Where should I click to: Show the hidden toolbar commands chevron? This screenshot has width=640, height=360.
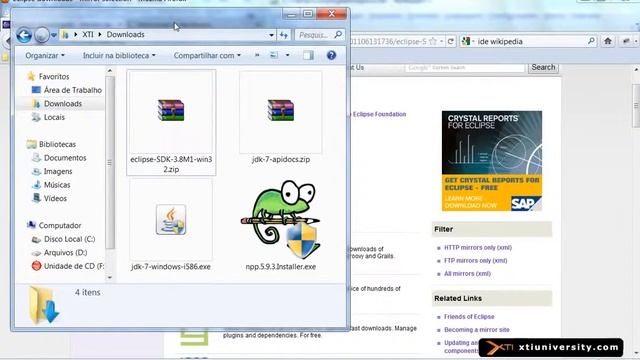[257, 55]
